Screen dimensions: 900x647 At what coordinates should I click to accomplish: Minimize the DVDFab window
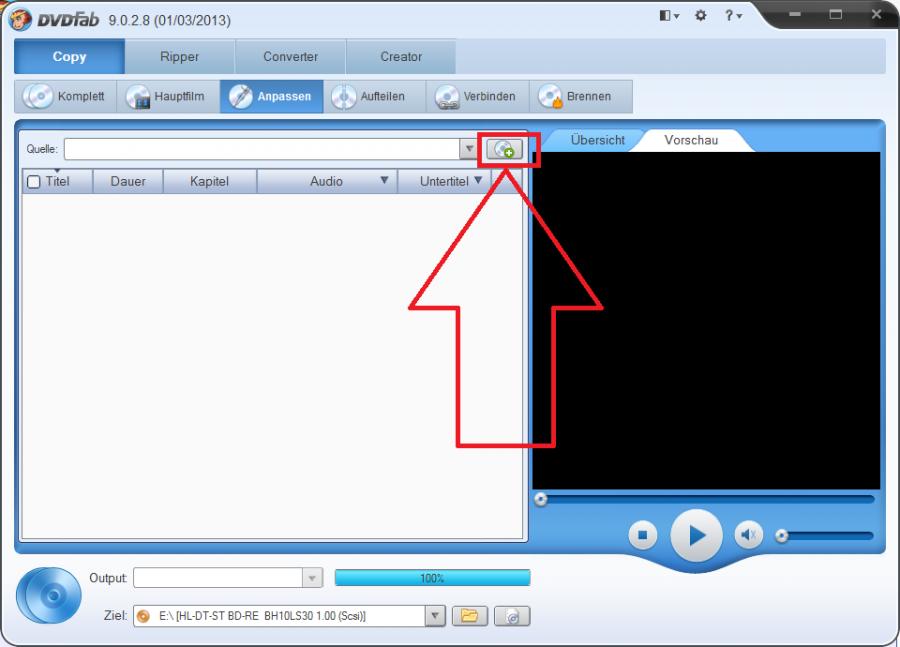(x=794, y=14)
